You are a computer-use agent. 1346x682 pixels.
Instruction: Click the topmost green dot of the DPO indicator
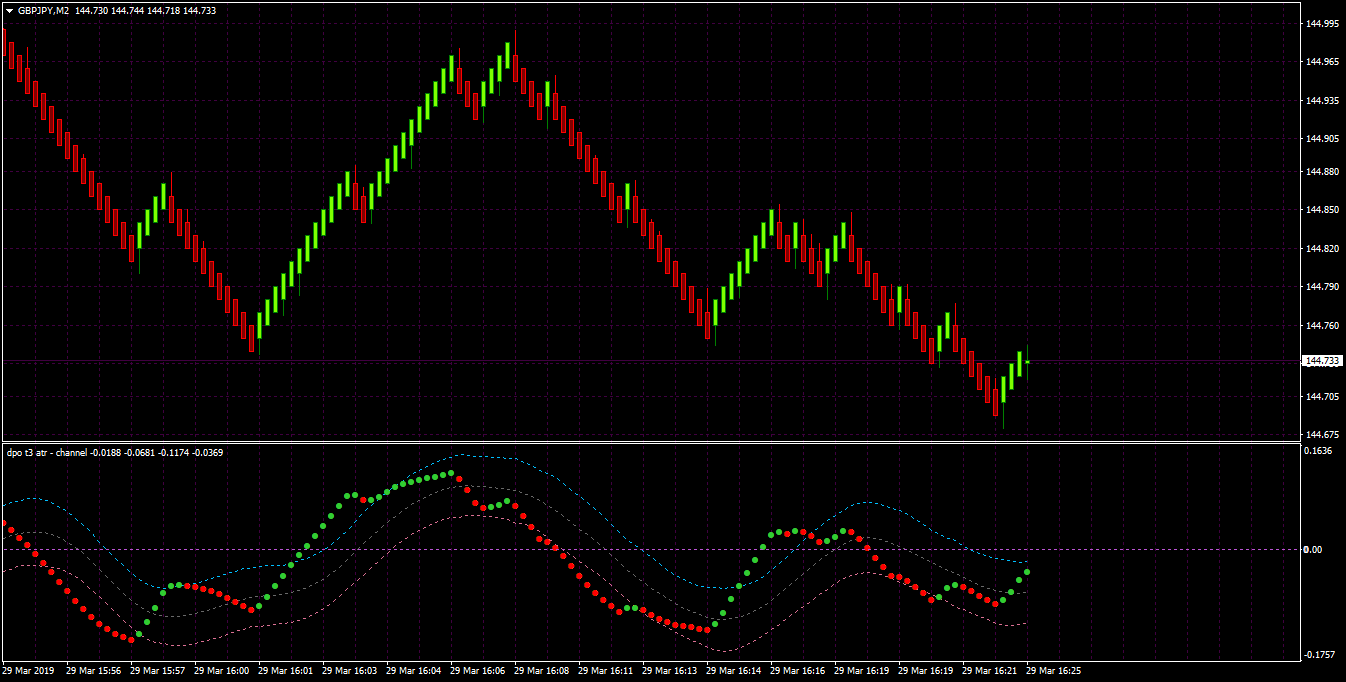pyautogui.click(x=451, y=473)
